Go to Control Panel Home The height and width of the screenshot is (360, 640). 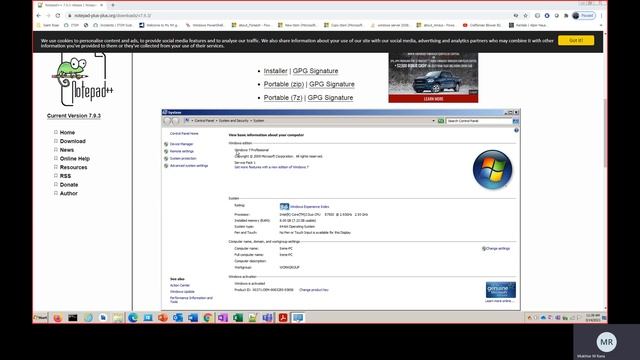point(184,133)
